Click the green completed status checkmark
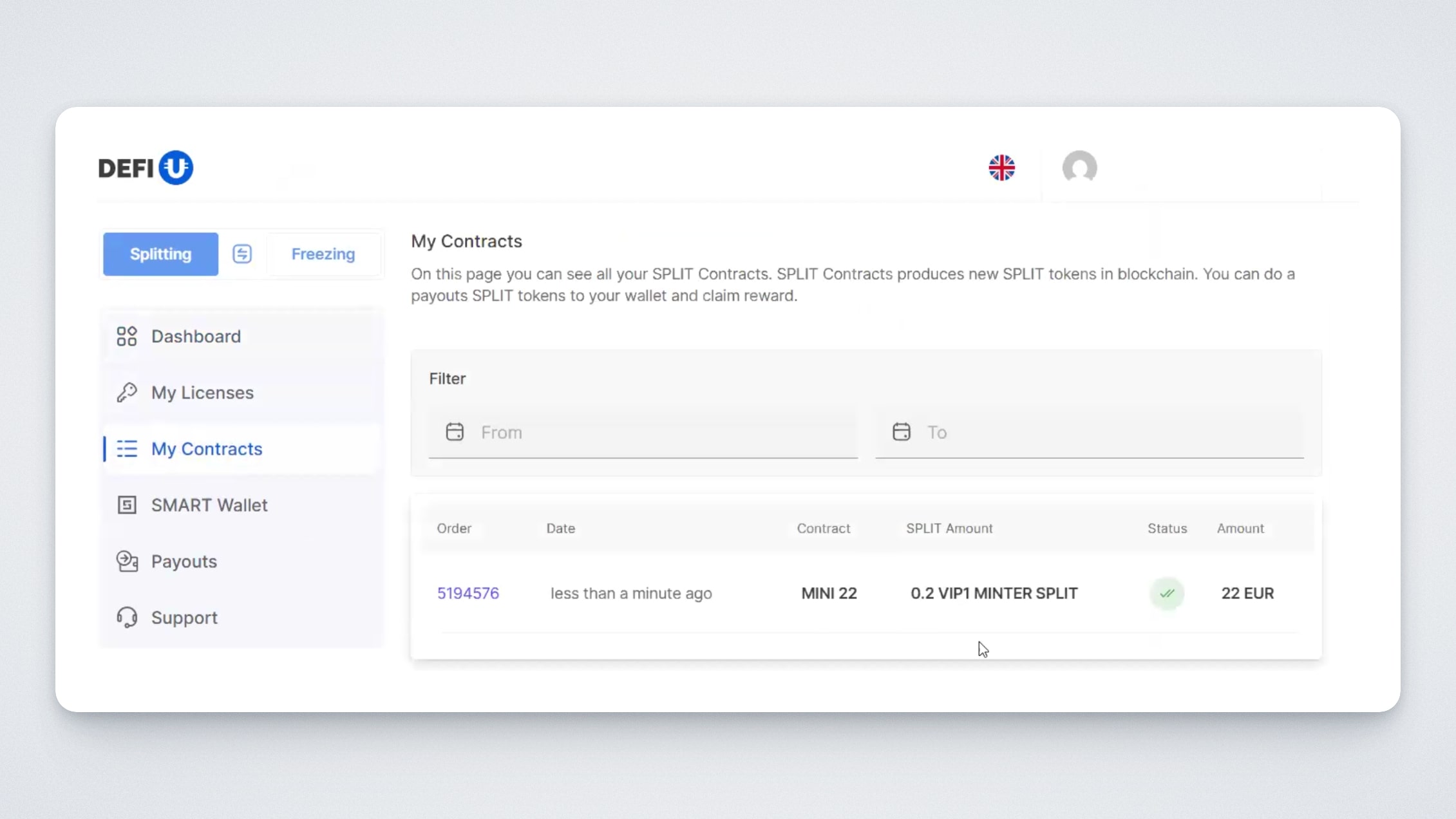Image resolution: width=1456 pixels, height=819 pixels. coord(1167,593)
